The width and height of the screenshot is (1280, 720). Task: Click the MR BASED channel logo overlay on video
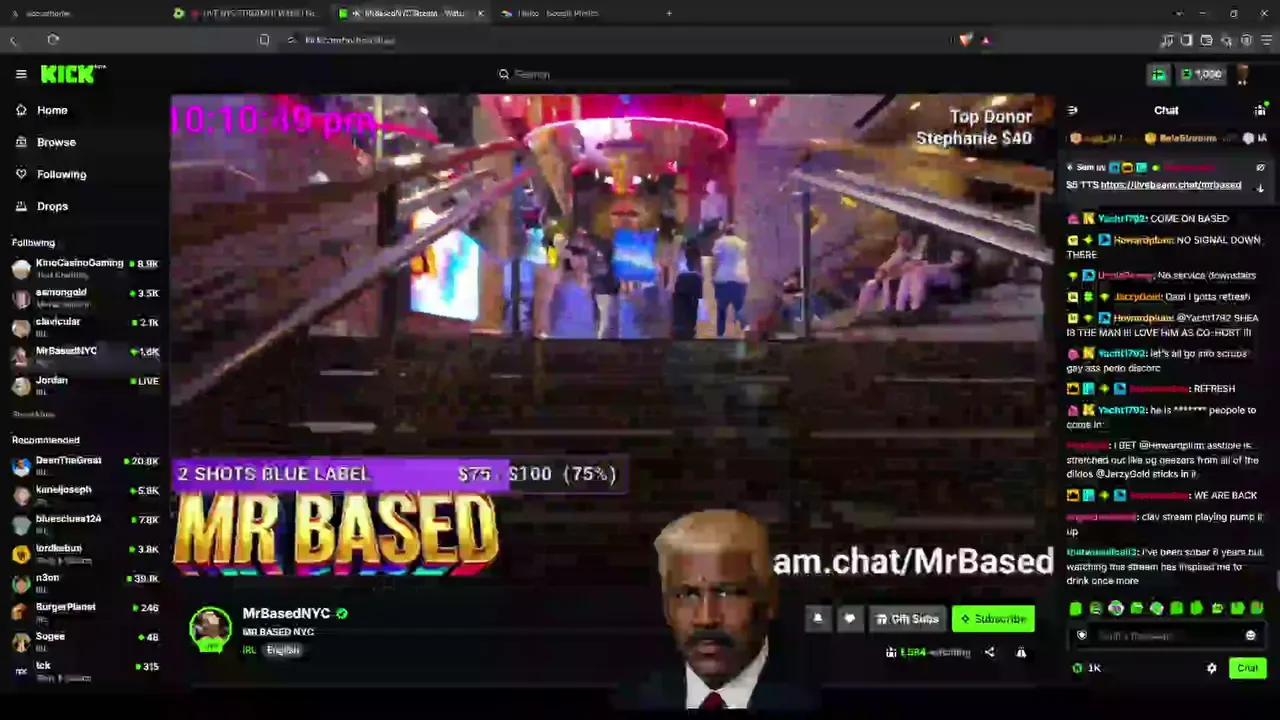tap(336, 535)
